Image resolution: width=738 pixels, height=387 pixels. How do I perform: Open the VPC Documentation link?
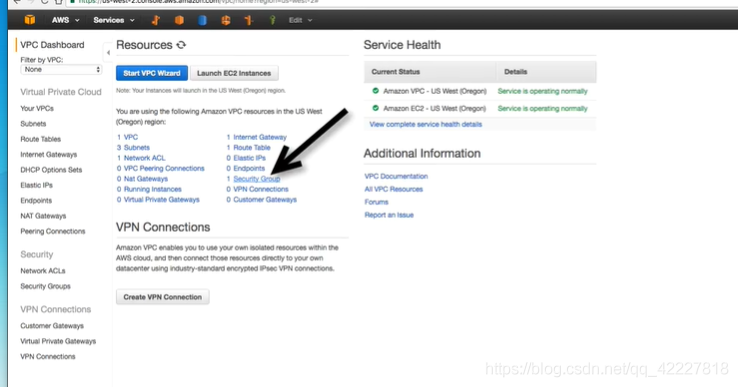click(396, 176)
